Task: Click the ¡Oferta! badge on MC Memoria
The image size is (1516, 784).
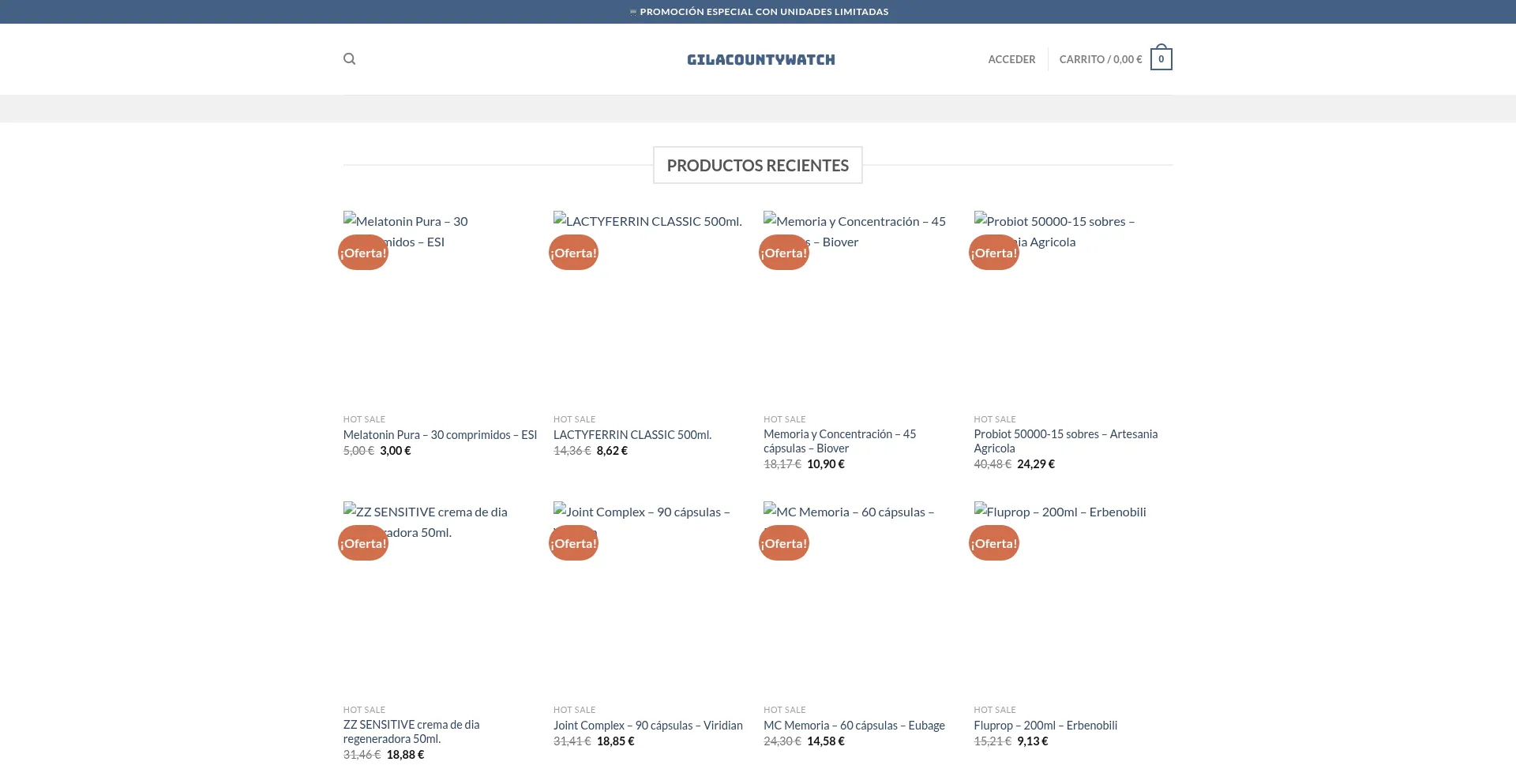Action: (783, 543)
